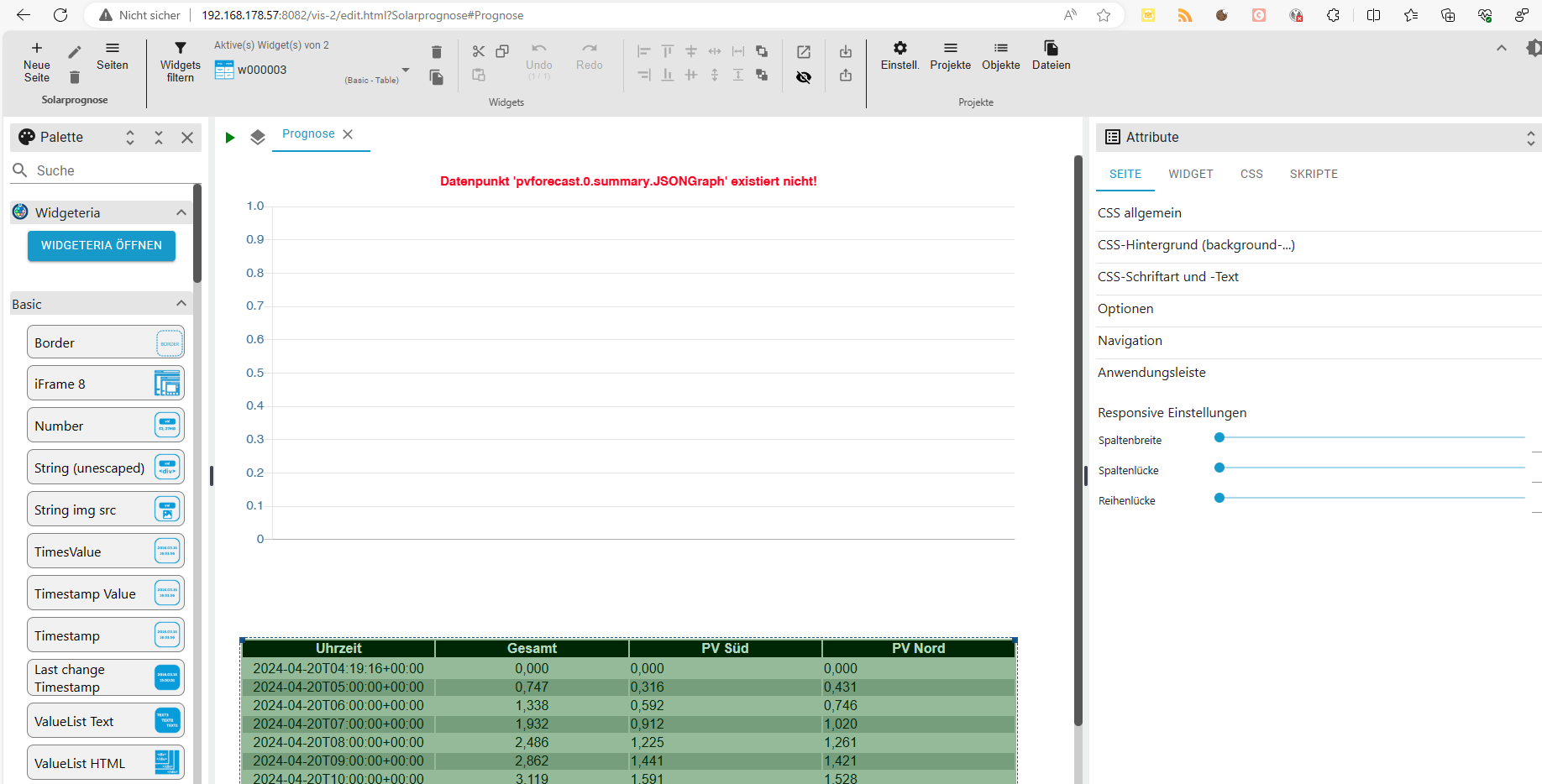Click WIDGETERIA ÖFFNEN button

click(x=102, y=245)
